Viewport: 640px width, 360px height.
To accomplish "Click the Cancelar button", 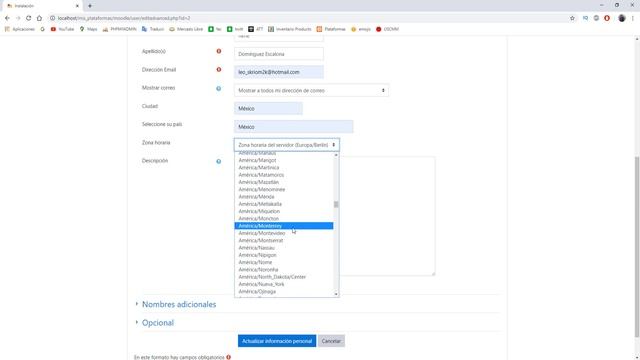I will pyautogui.click(x=331, y=341).
